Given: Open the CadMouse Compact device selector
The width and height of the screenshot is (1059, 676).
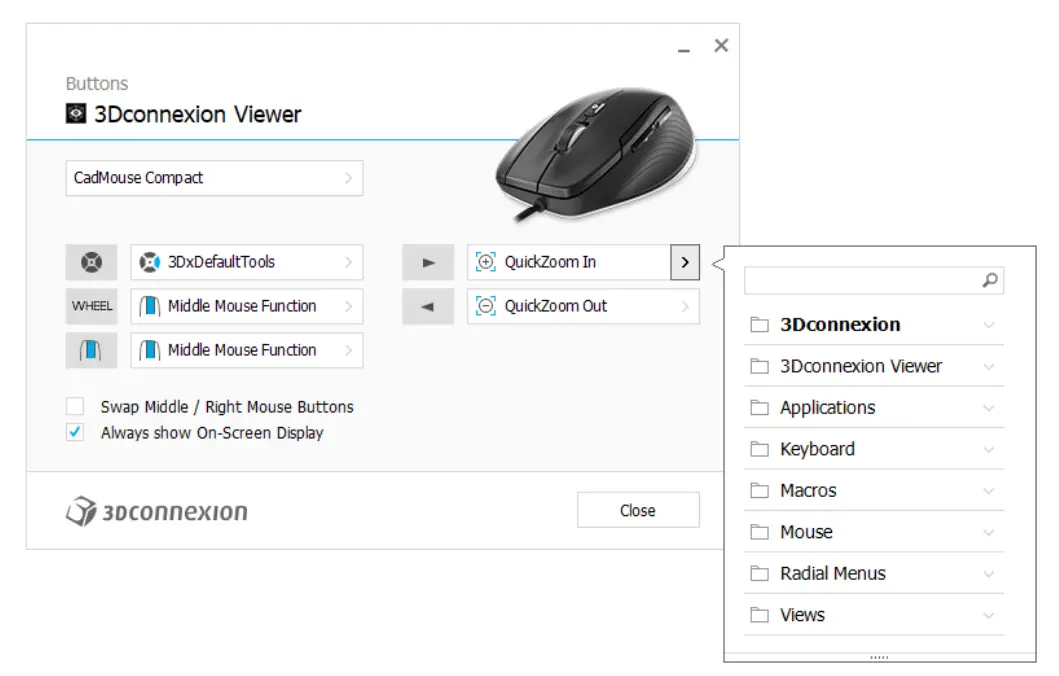Looking at the screenshot, I should [214, 178].
